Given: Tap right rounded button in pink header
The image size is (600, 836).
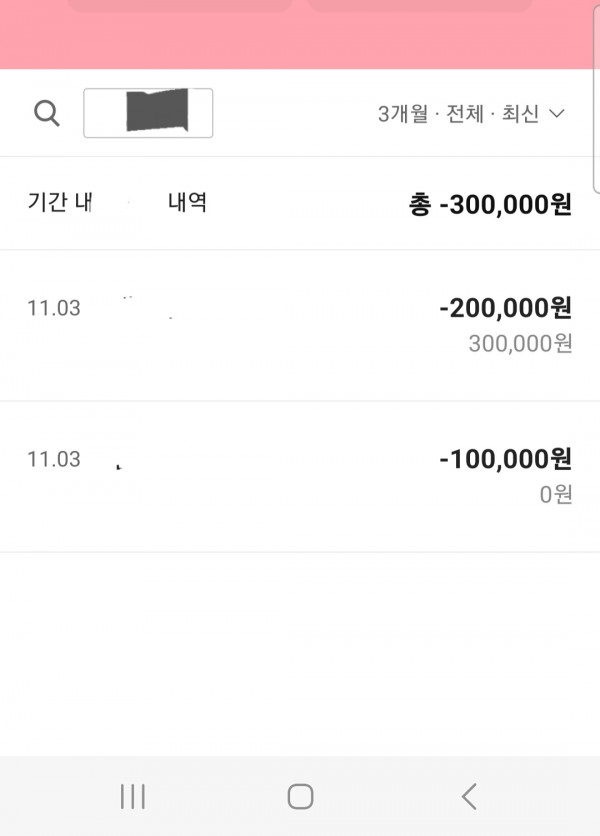Looking at the screenshot, I should point(420,5).
